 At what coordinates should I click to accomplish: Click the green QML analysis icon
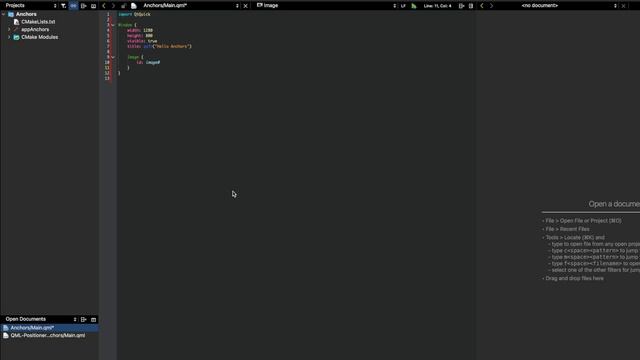coord(414,6)
